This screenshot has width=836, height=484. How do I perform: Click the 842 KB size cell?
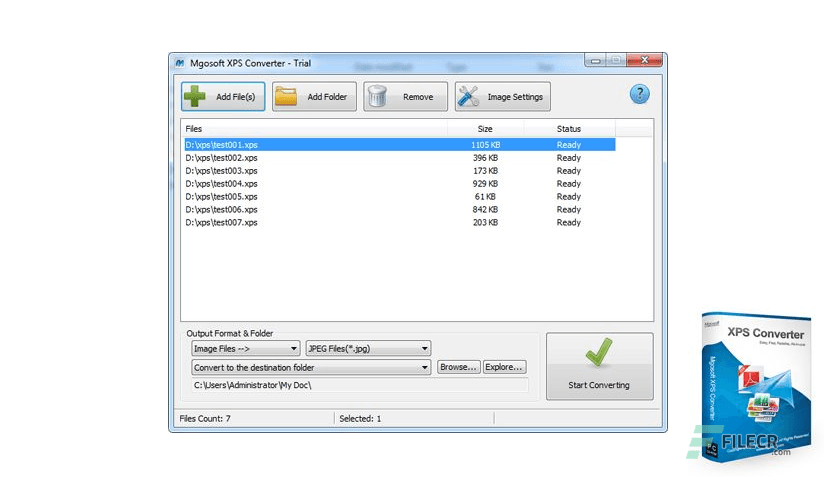tap(485, 209)
